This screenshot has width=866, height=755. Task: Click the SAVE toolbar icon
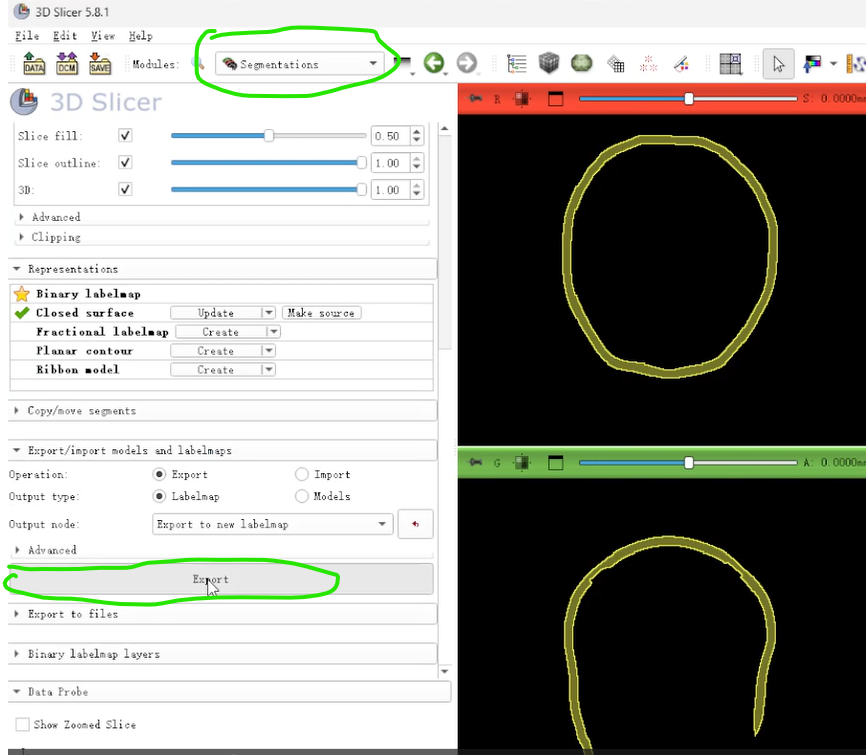point(100,64)
